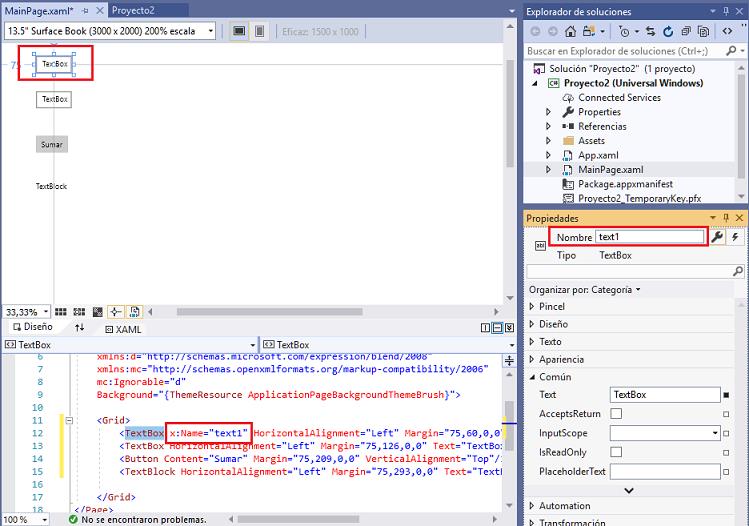Open the pending changes filter clock icon
The height and width of the screenshot is (526, 749).
[624, 32]
